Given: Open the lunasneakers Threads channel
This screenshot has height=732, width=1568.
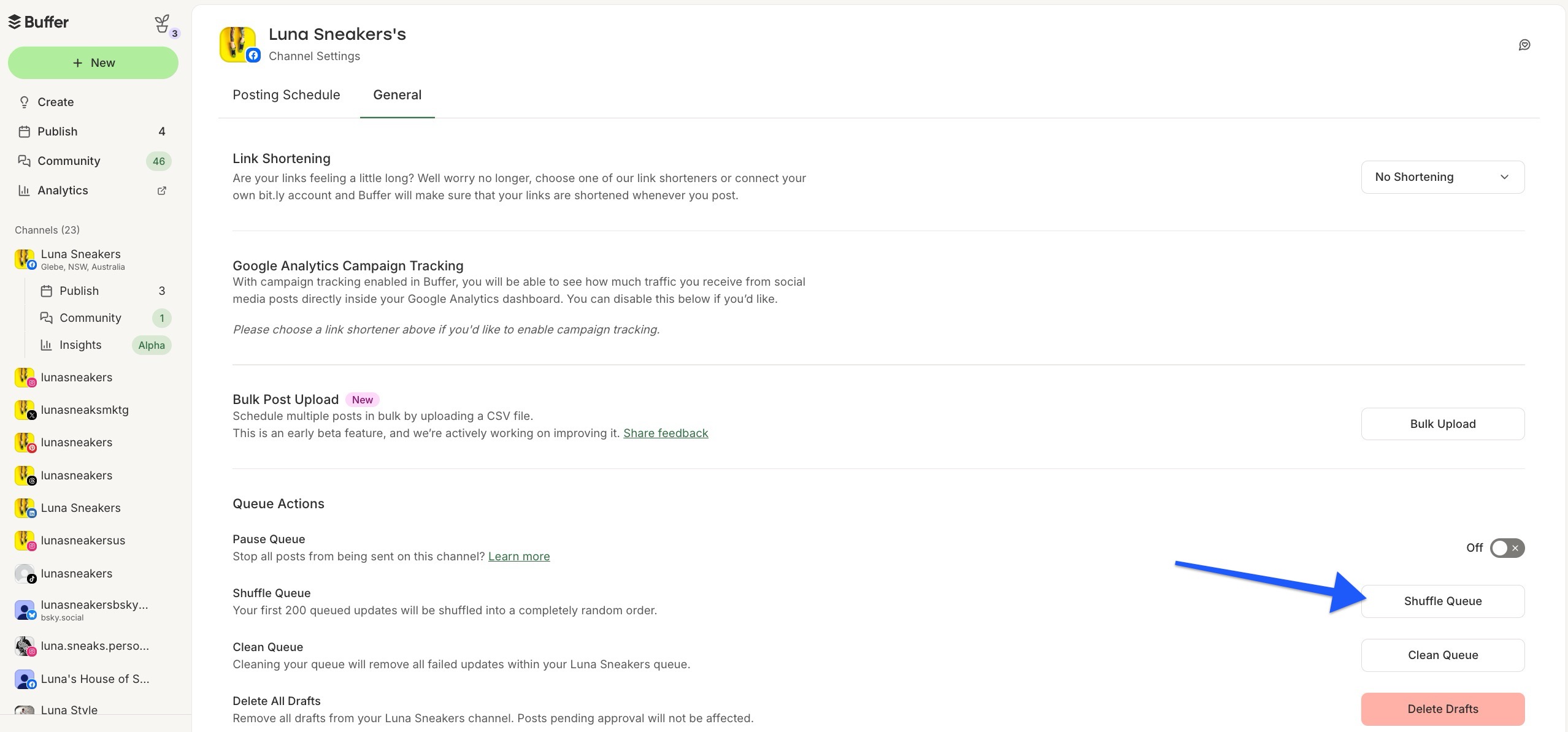Looking at the screenshot, I should pos(76,475).
